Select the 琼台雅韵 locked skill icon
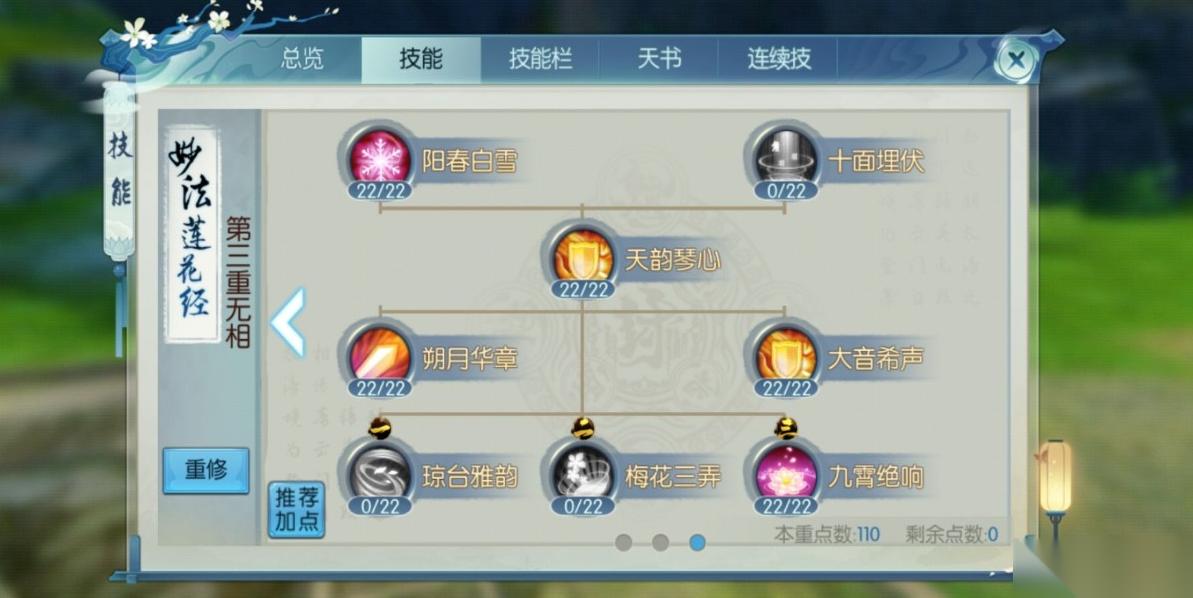1193x598 pixels. [x=380, y=475]
